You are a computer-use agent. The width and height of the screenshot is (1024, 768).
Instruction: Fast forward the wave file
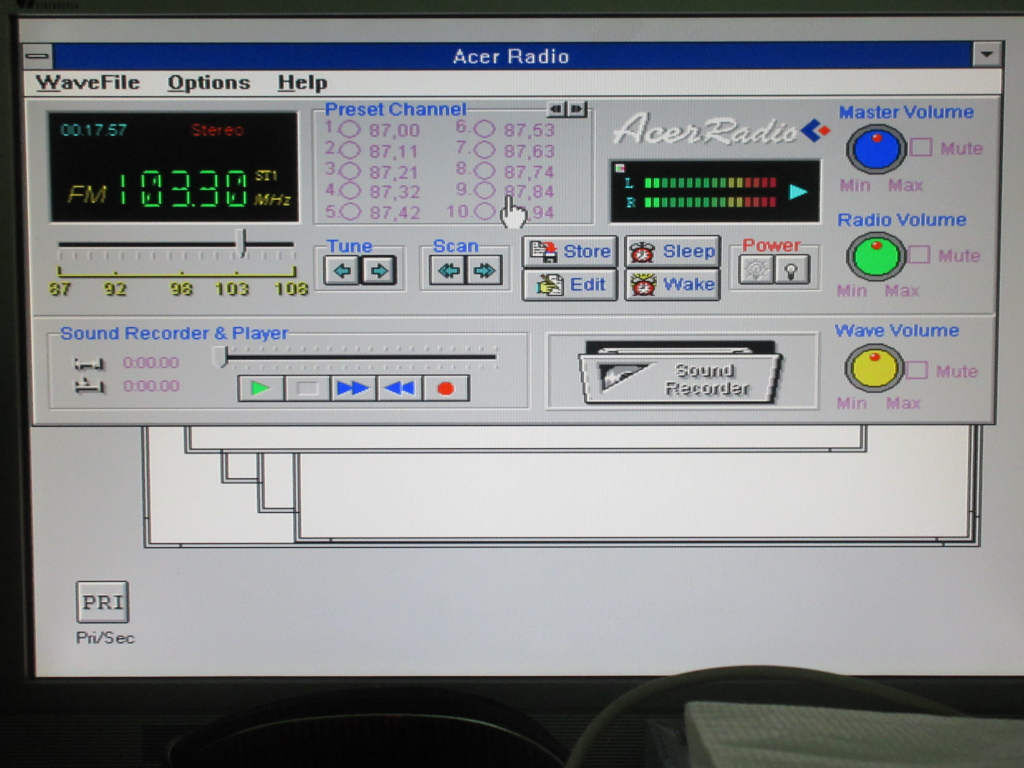[353, 388]
